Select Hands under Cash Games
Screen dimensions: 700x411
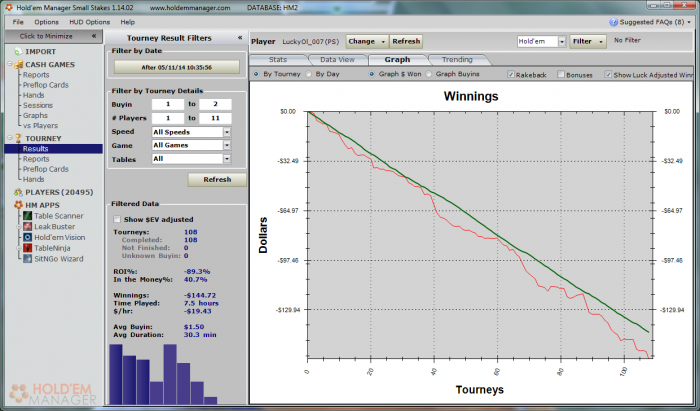pos(33,95)
